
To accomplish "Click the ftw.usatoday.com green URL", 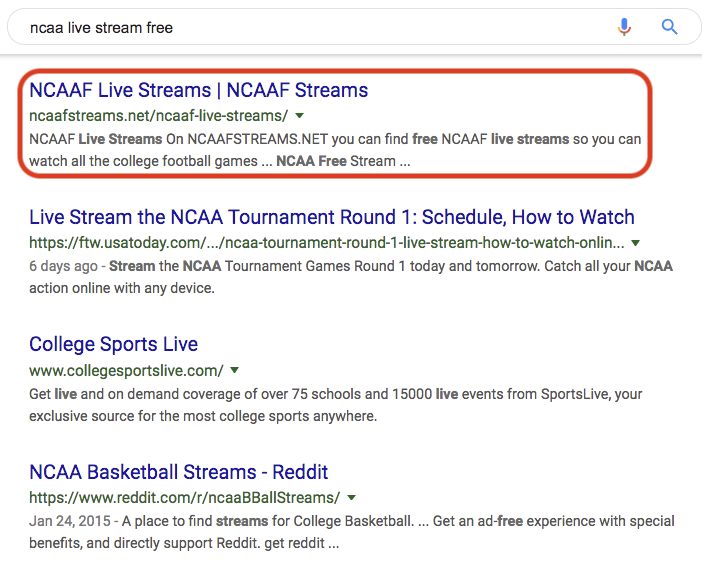I will tap(326, 243).
